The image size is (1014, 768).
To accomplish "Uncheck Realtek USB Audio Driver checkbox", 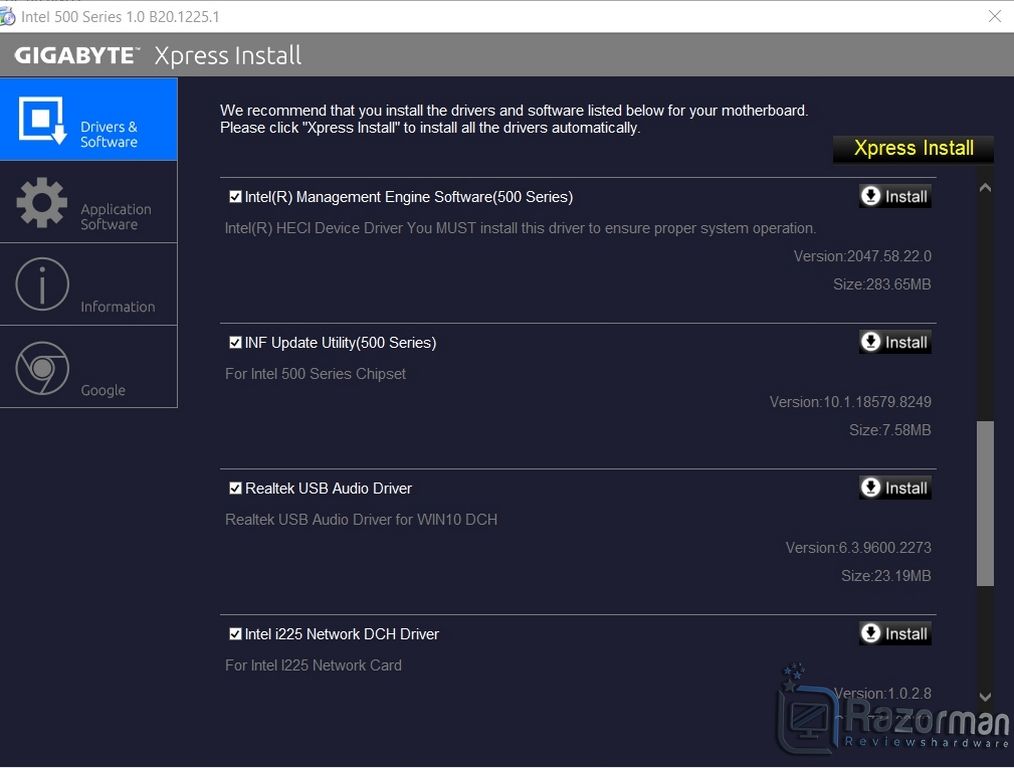I will click(235, 488).
